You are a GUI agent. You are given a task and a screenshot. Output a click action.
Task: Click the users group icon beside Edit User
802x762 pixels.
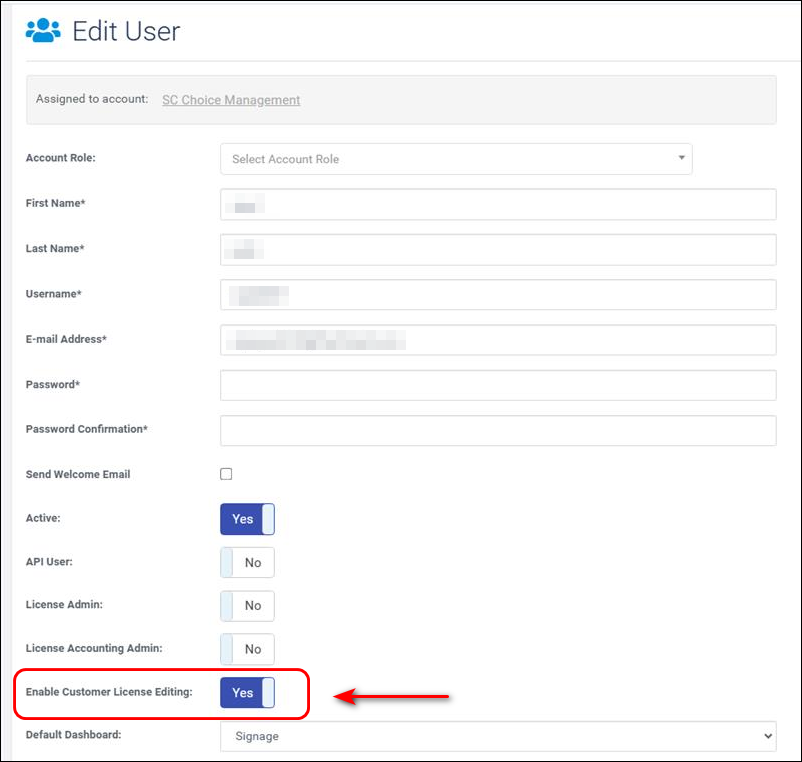(43, 31)
